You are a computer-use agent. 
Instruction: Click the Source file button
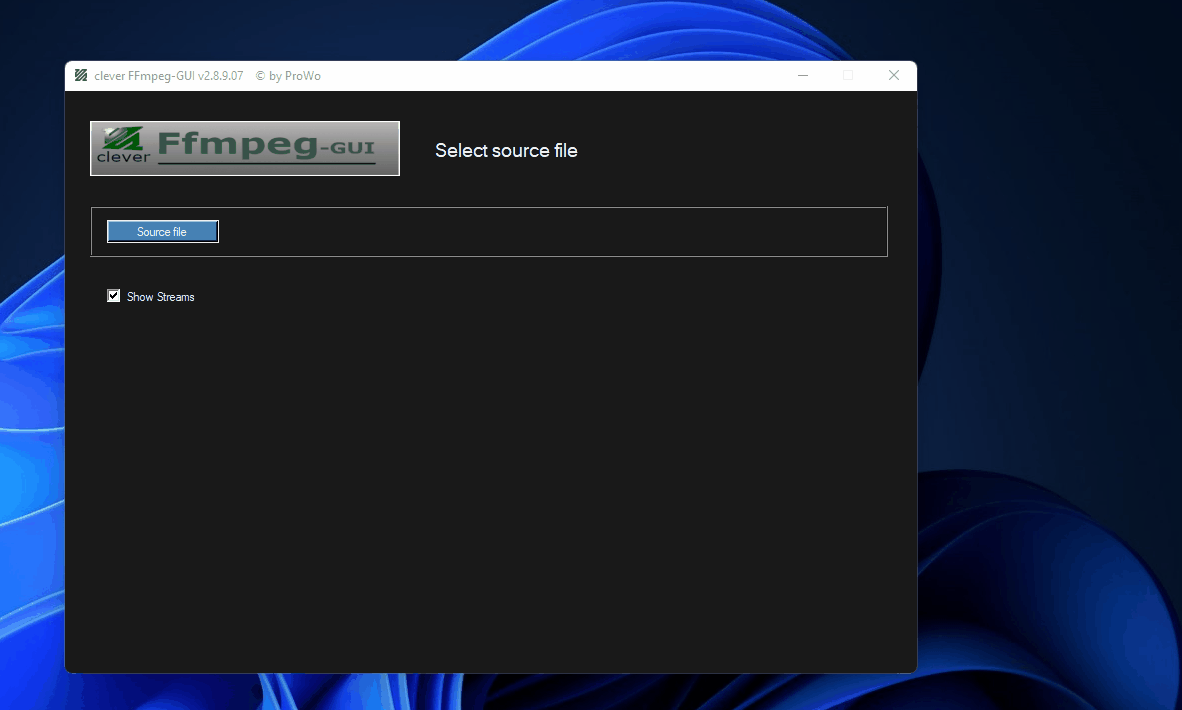163,231
